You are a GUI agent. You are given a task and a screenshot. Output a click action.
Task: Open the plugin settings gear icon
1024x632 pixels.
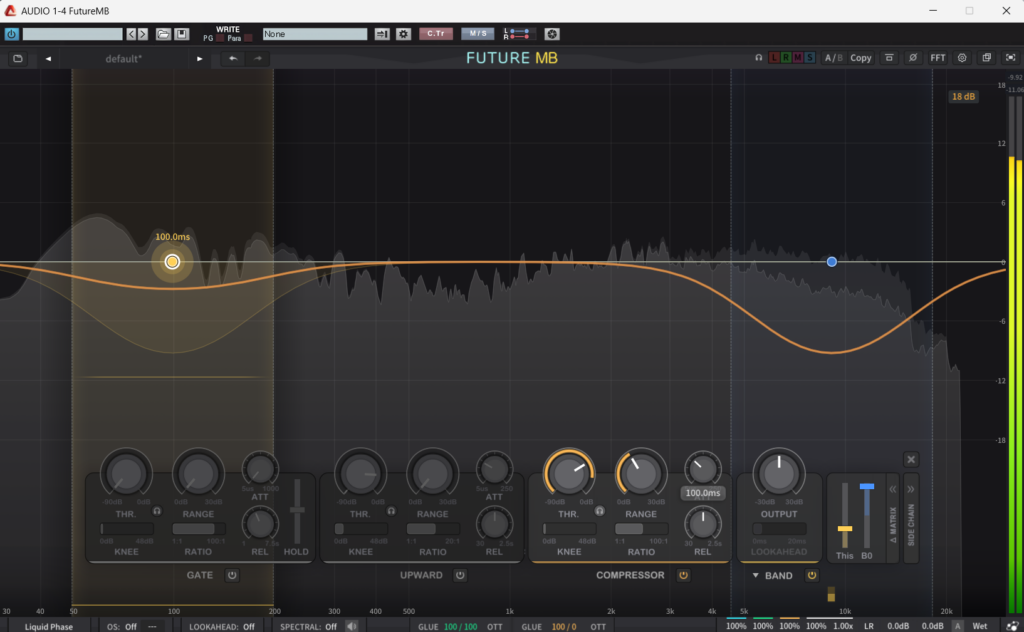[x=962, y=58]
